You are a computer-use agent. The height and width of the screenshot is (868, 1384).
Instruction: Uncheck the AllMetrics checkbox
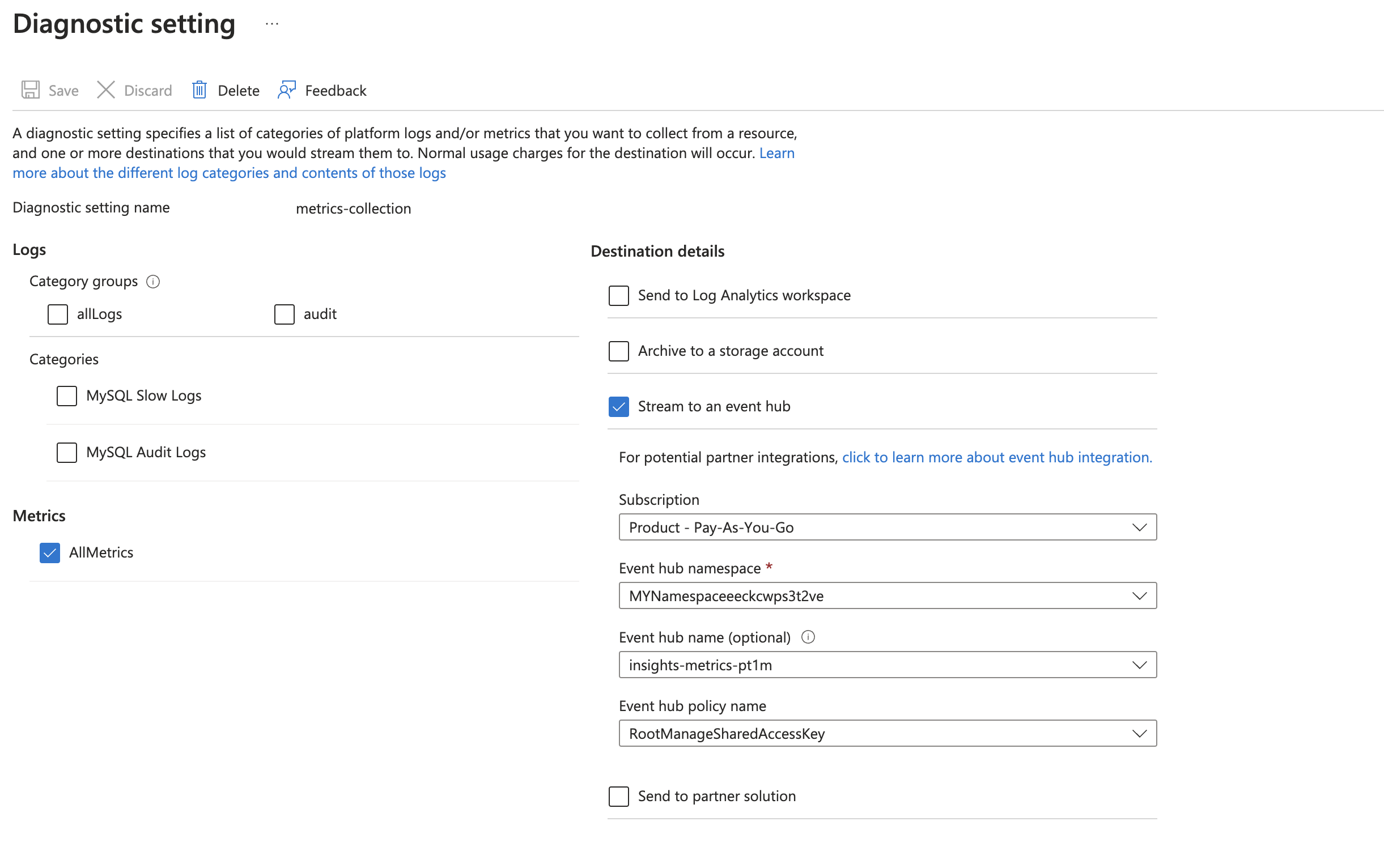coord(50,552)
